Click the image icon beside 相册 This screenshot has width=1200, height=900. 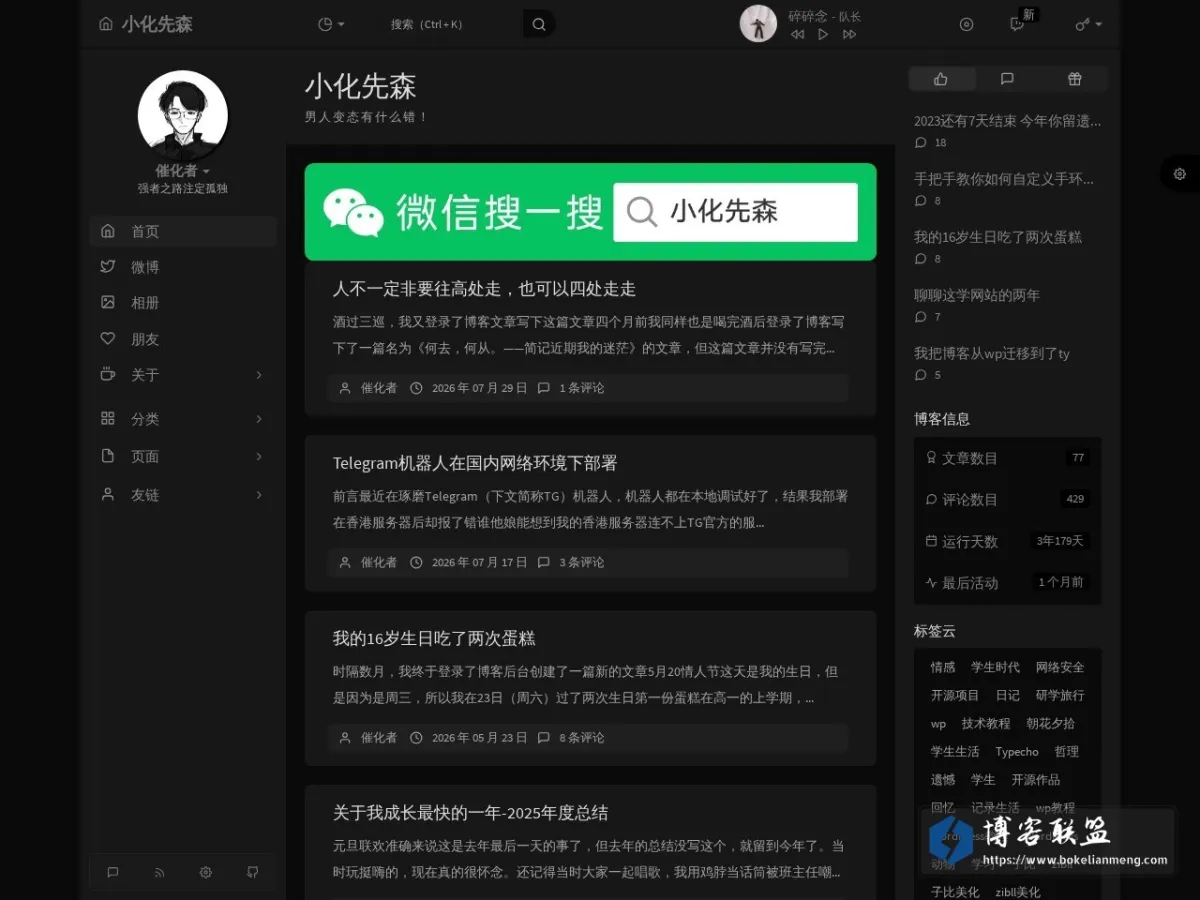(108, 302)
